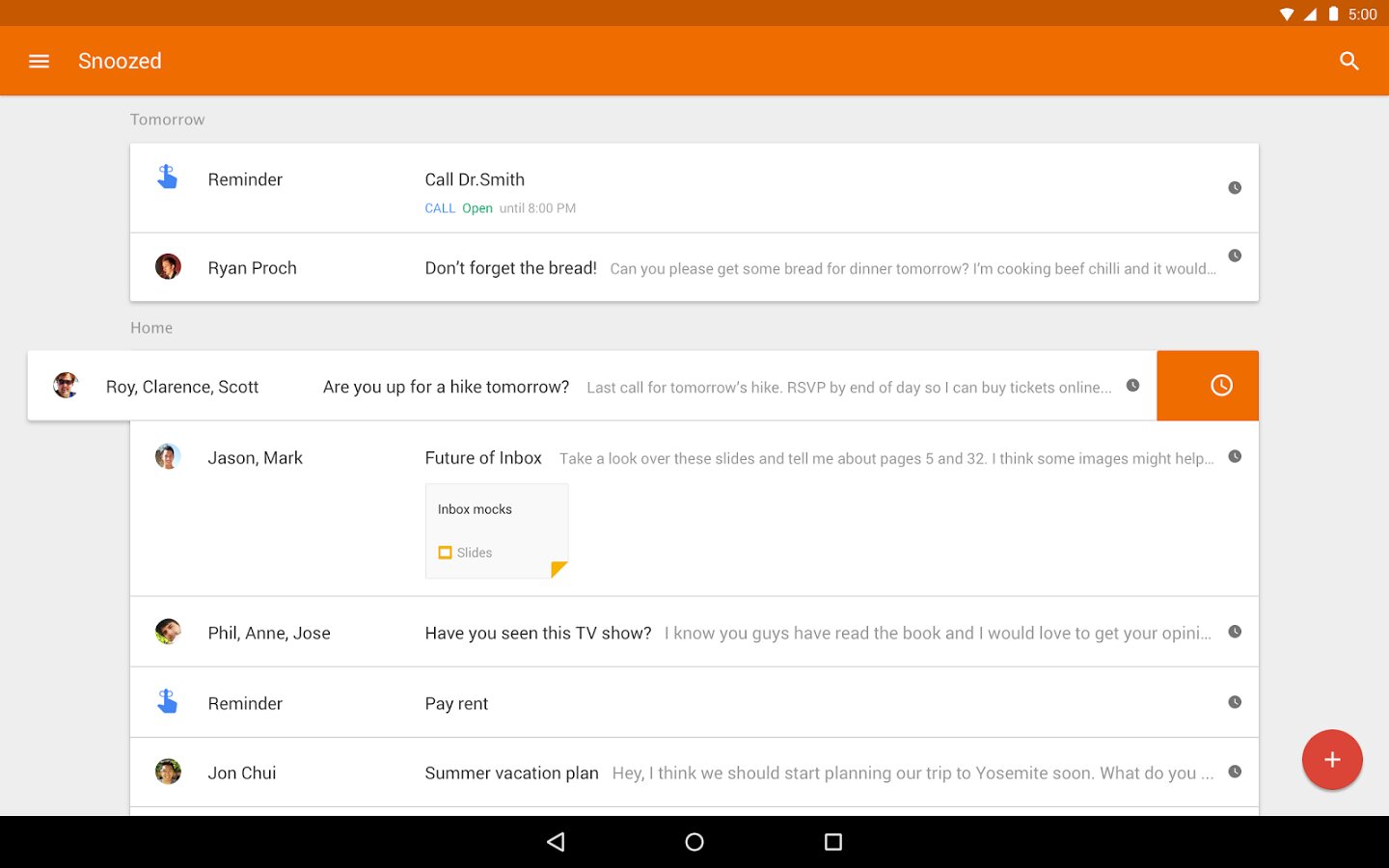Open the Pay rent reminder
Viewport: 1389px width, 868px height.
pyautogui.click(x=456, y=704)
